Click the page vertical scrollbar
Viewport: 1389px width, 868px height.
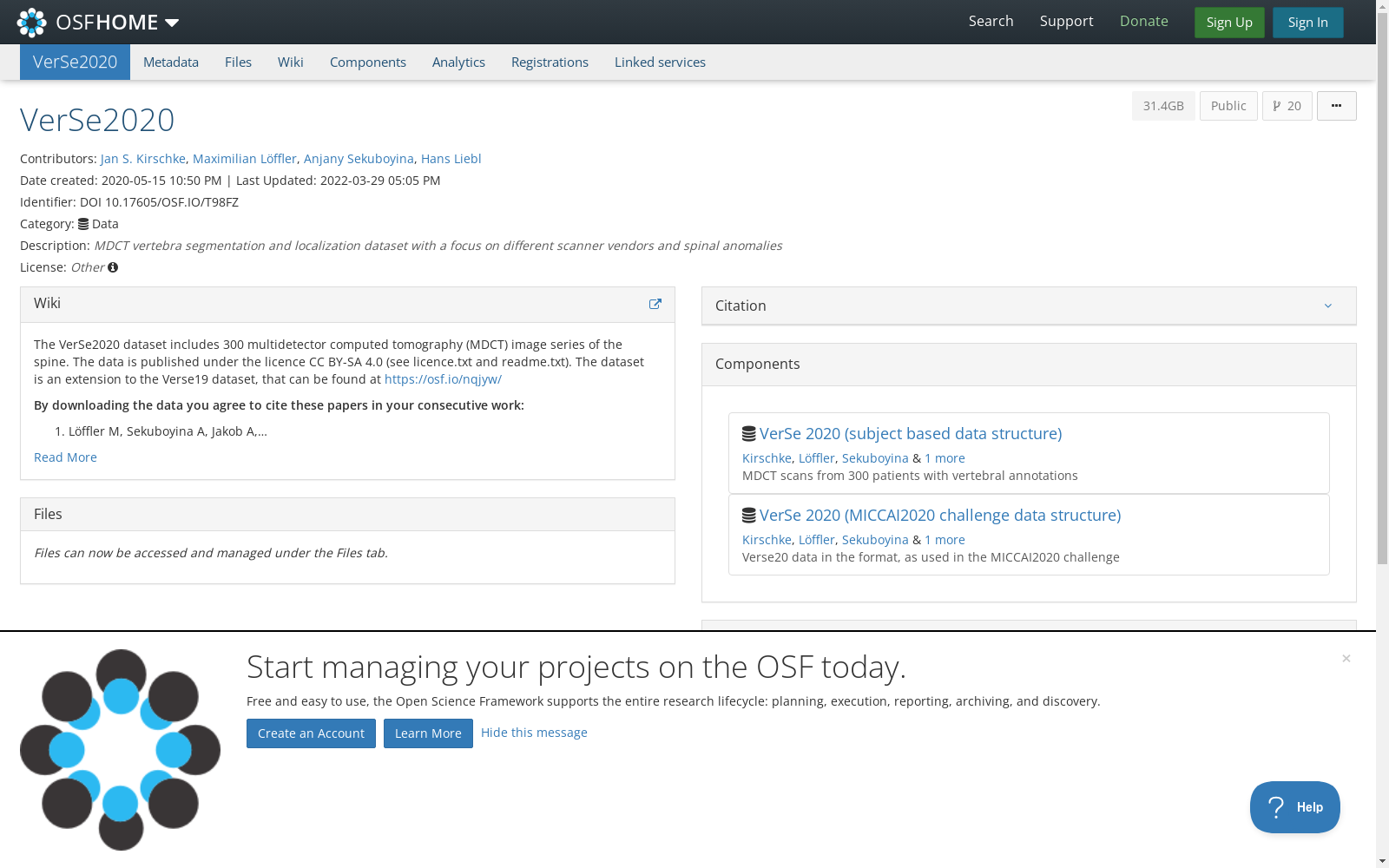(1382, 286)
